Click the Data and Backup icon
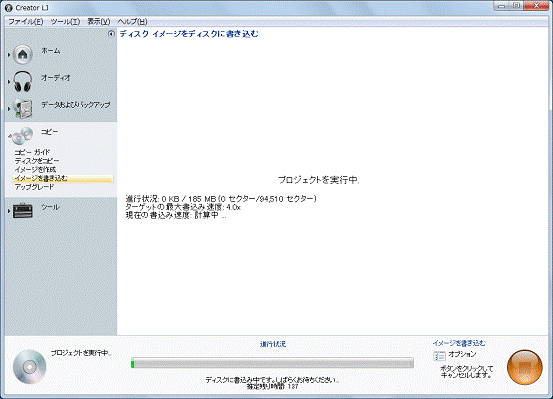Screen dimensions: 553x399 pyautogui.click(x=23, y=108)
